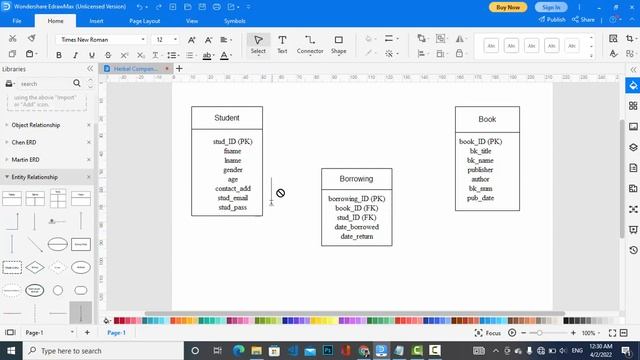Open the font color dropdown arrow
640x360 pixels.
point(231,56)
